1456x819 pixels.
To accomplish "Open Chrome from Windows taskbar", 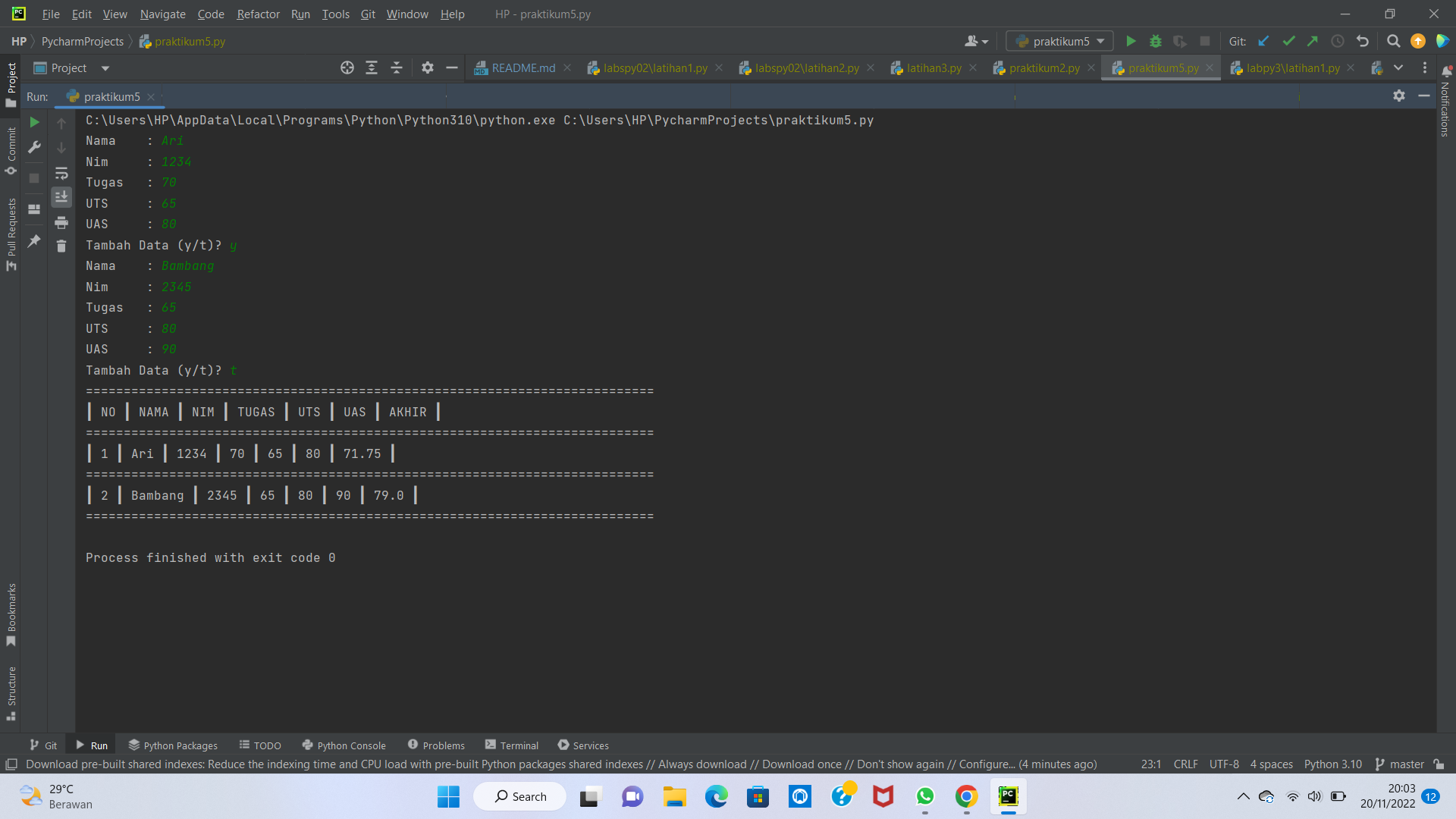I will [x=966, y=796].
